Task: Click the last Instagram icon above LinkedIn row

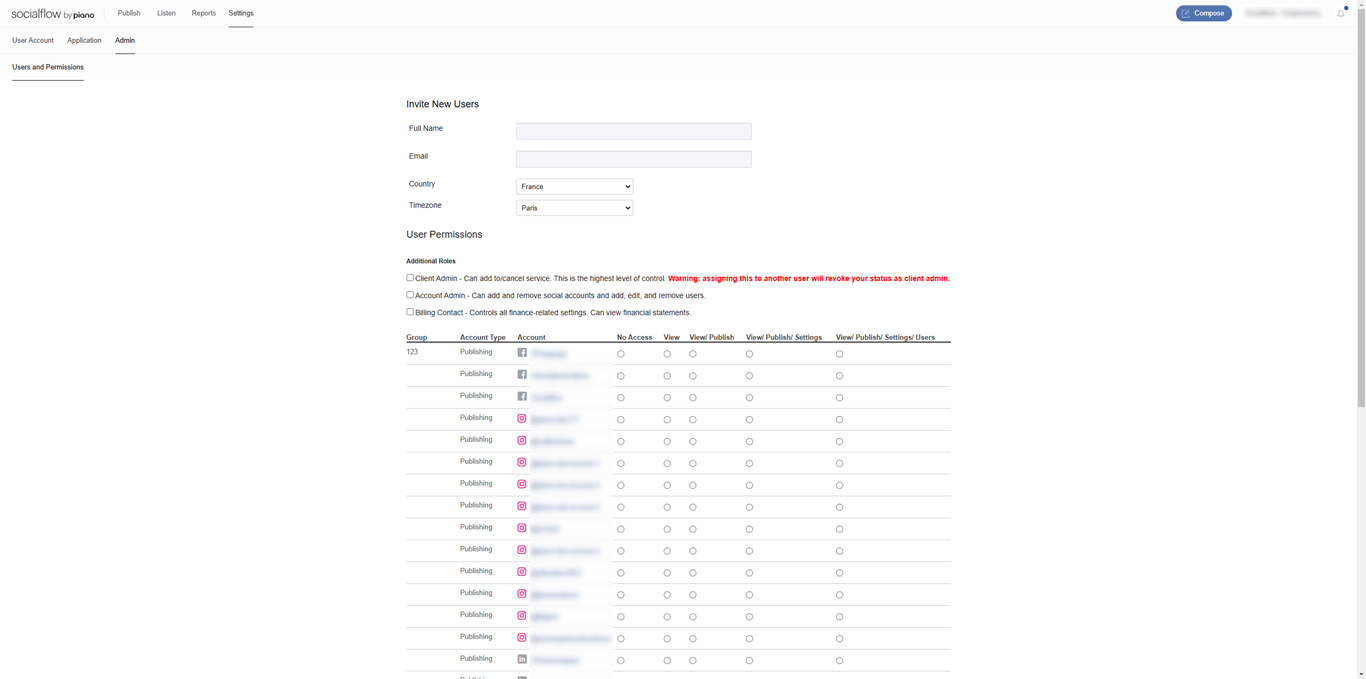Action: pyautogui.click(x=522, y=638)
